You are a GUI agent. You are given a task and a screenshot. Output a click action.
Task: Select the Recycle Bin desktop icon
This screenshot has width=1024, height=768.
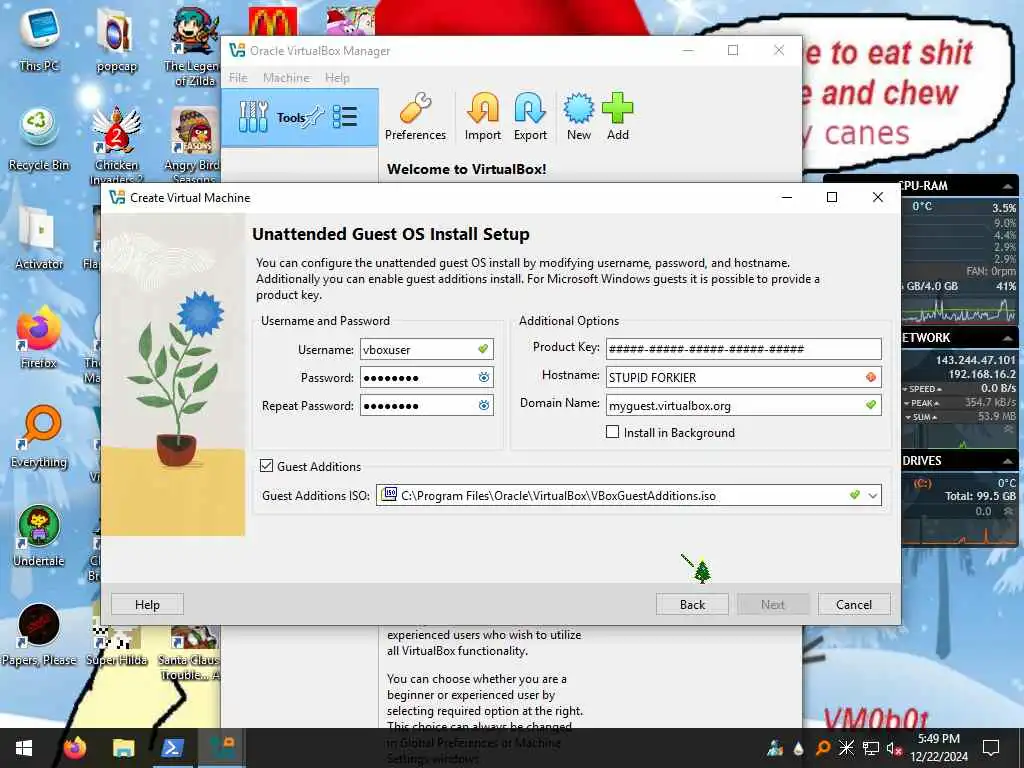(39, 140)
